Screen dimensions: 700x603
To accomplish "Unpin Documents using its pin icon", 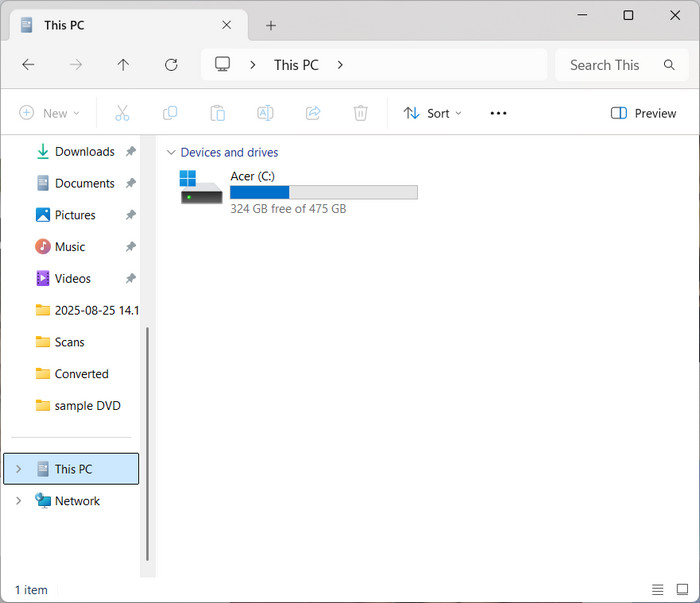I will [x=130, y=183].
